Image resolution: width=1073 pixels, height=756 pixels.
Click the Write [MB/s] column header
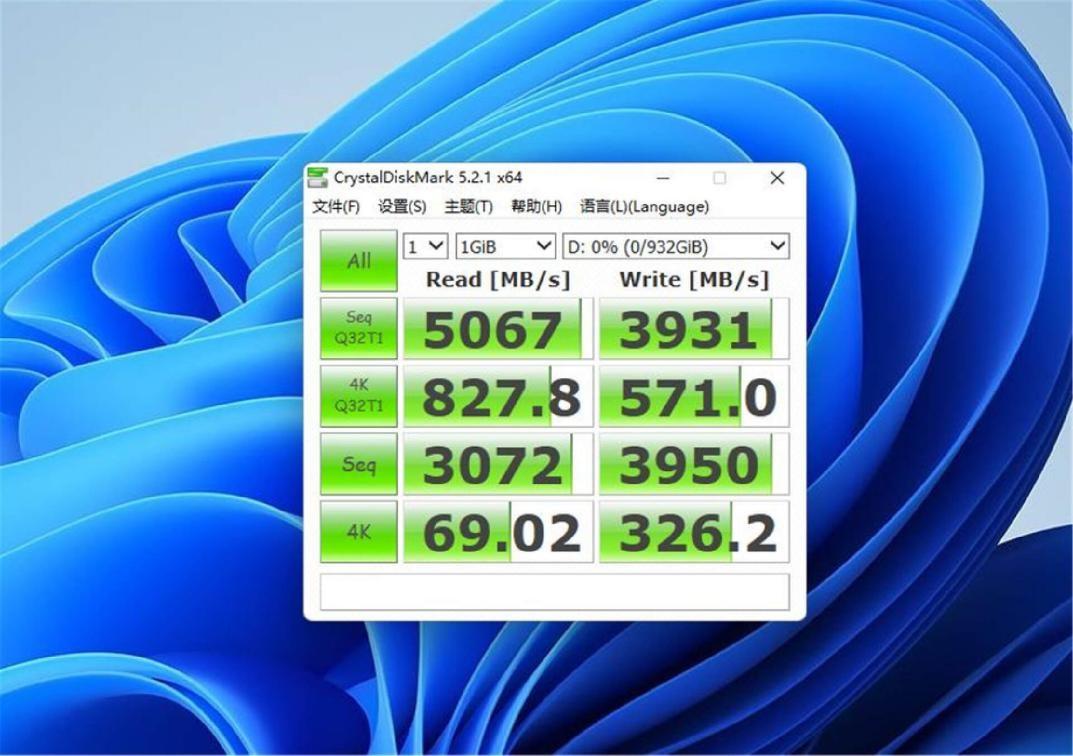695,279
